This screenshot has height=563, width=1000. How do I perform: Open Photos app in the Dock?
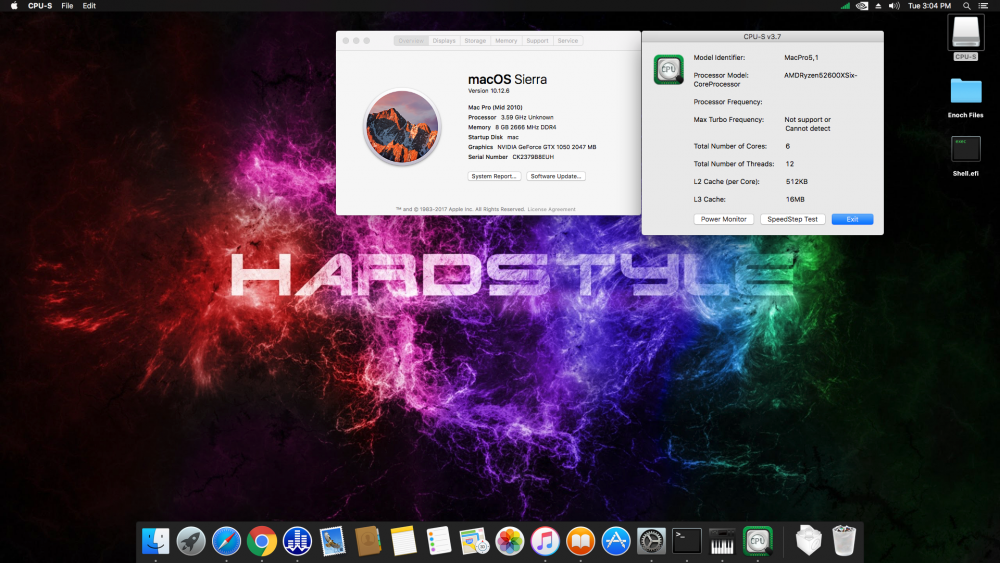tap(510, 541)
